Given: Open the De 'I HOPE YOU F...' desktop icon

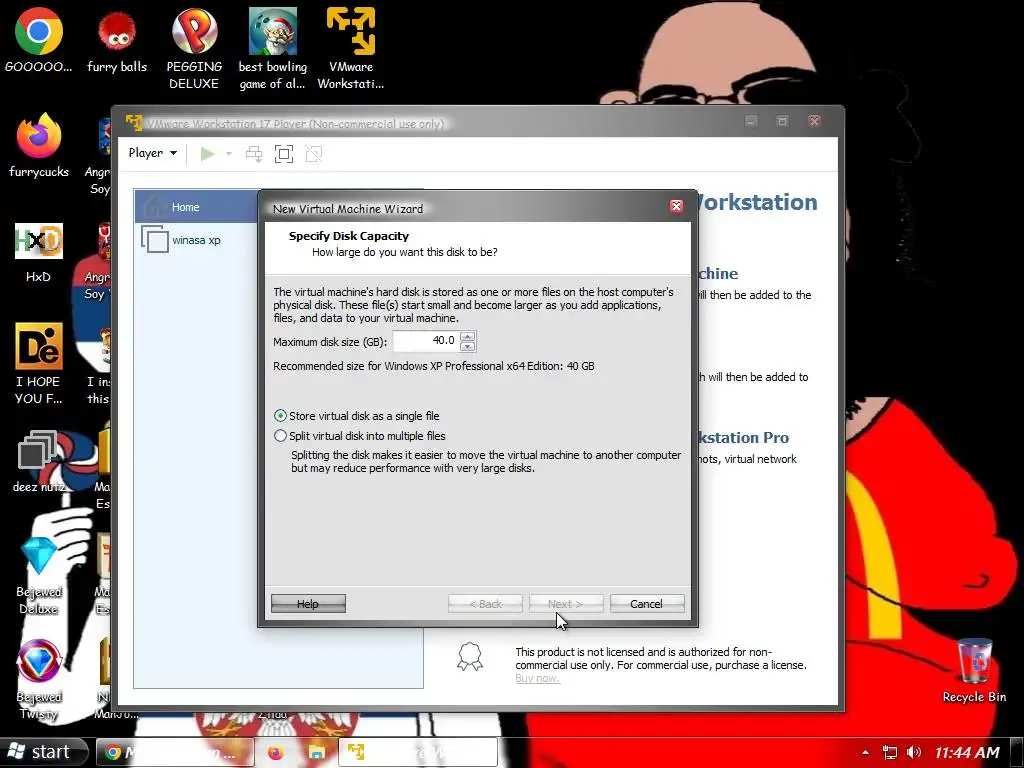Looking at the screenshot, I should 39,363.
